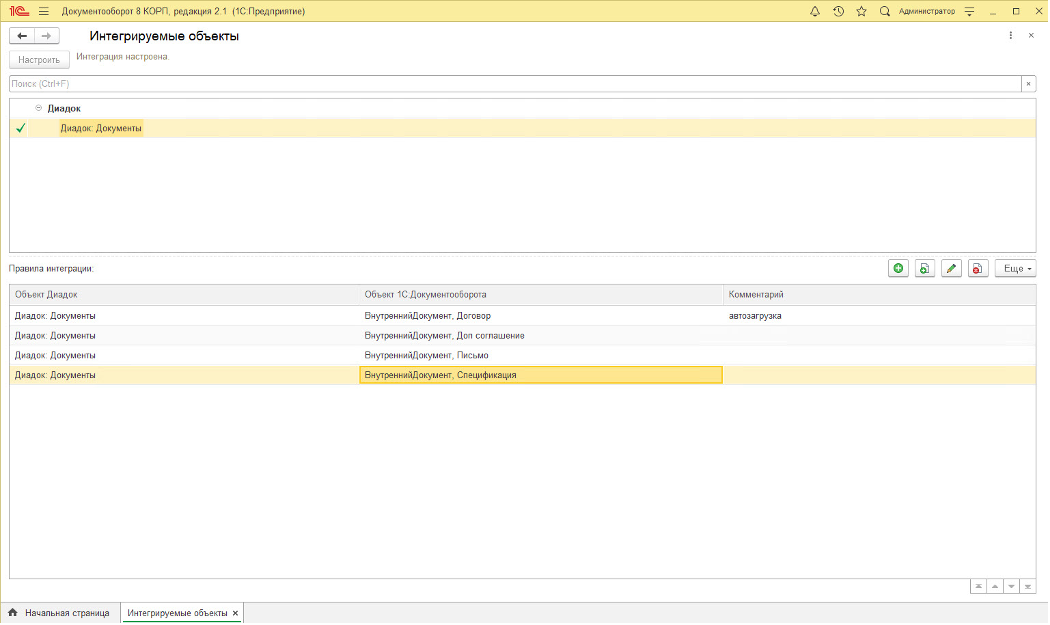This screenshot has height=625, width=1050.
Task: Clear the search field with the X
Action: (x=1029, y=84)
